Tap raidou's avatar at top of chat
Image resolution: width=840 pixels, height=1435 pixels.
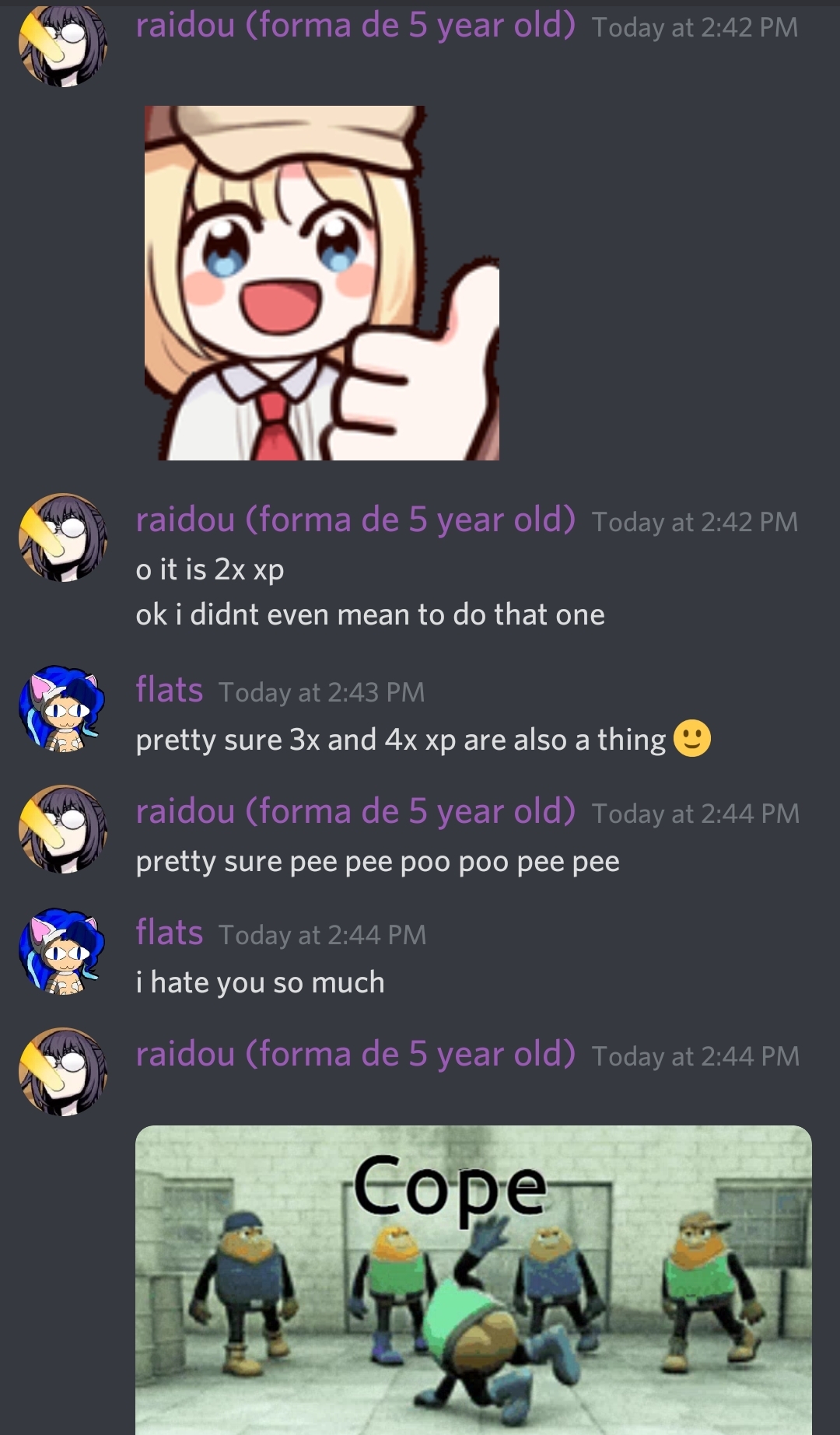pos(63,45)
